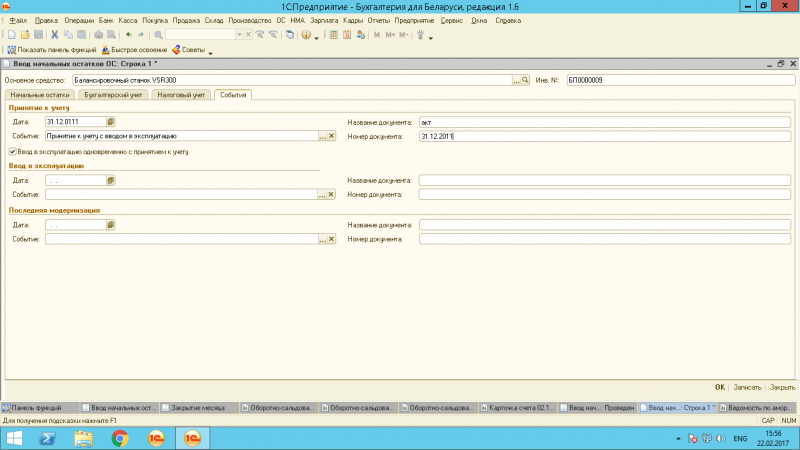Open Быстрое освоение quick start

point(134,49)
